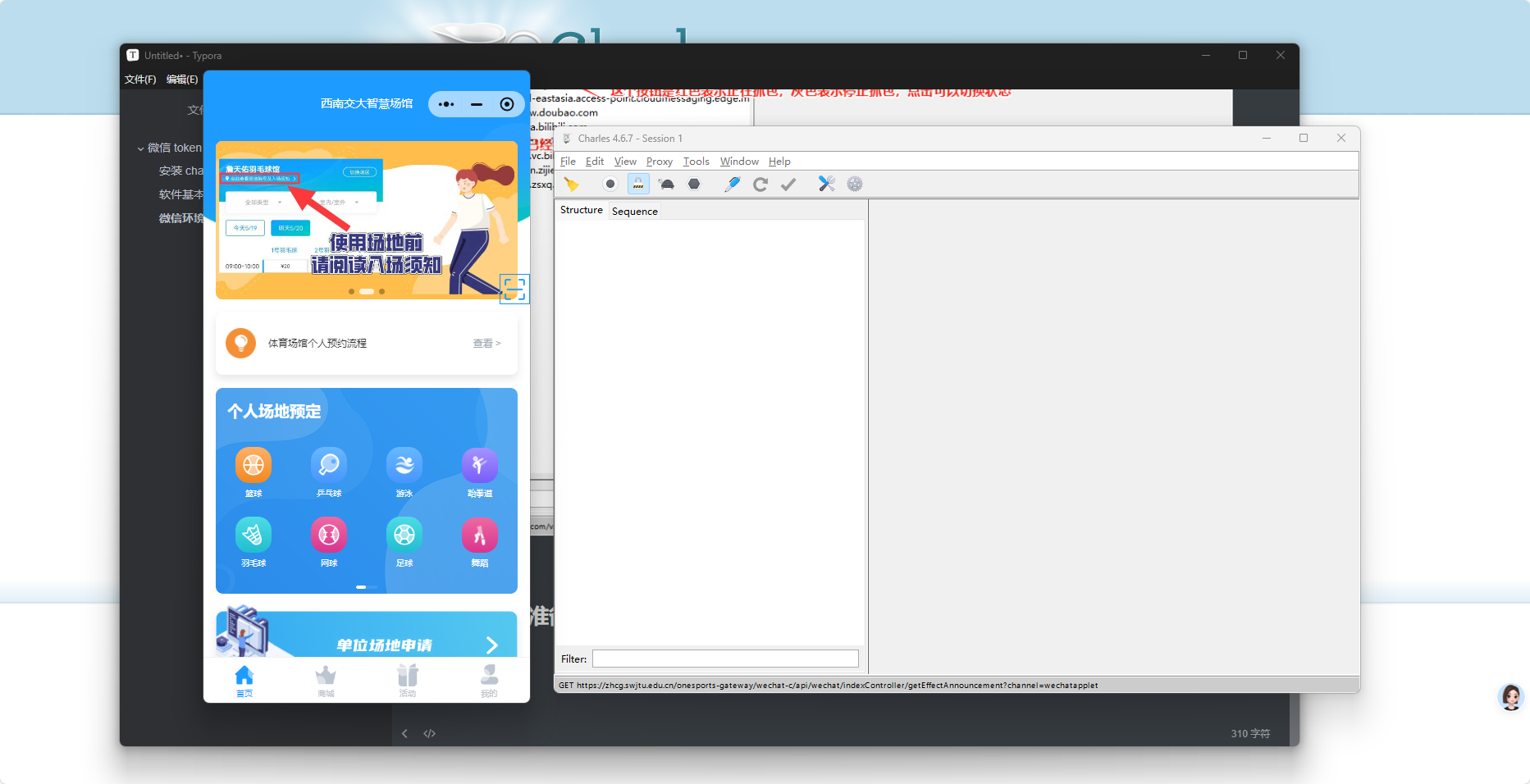The height and width of the screenshot is (784, 1530).
Task: Open the Proxy menu in Charles
Action: [659, 162]
